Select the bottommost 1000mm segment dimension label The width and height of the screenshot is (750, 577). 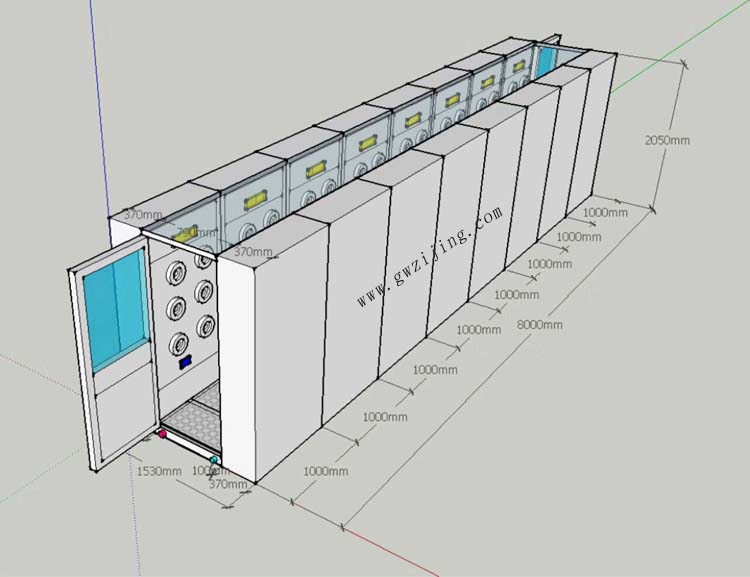point(325,471)
